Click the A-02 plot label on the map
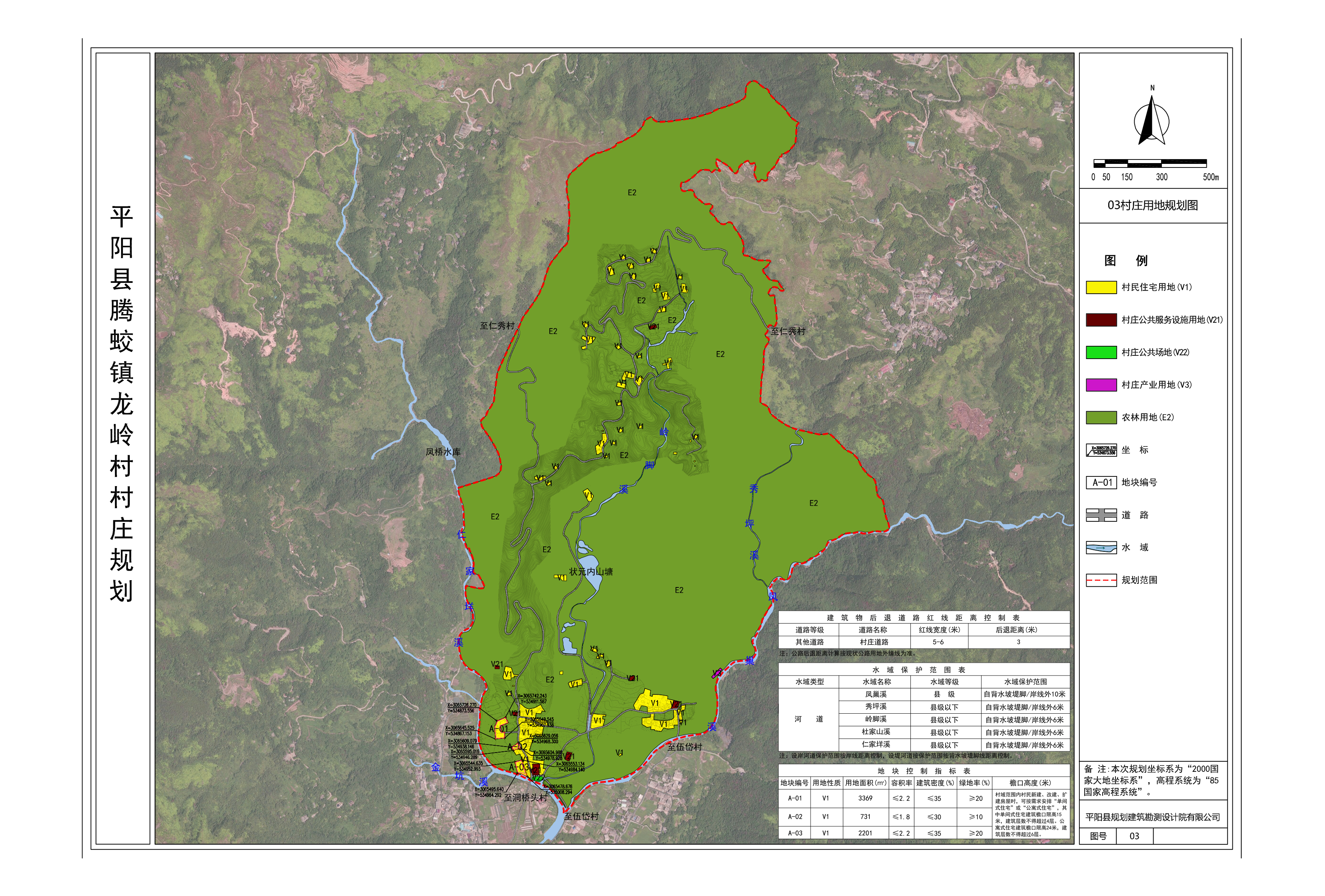 point(518,747)
